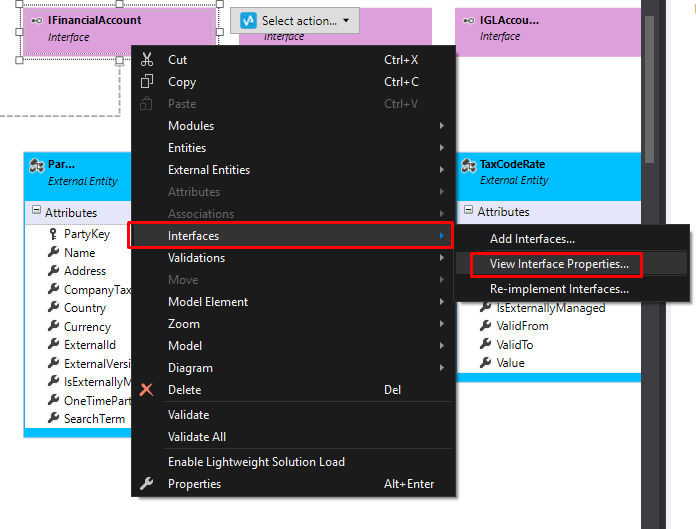Click the PartyKey key icon

point(53,234)
